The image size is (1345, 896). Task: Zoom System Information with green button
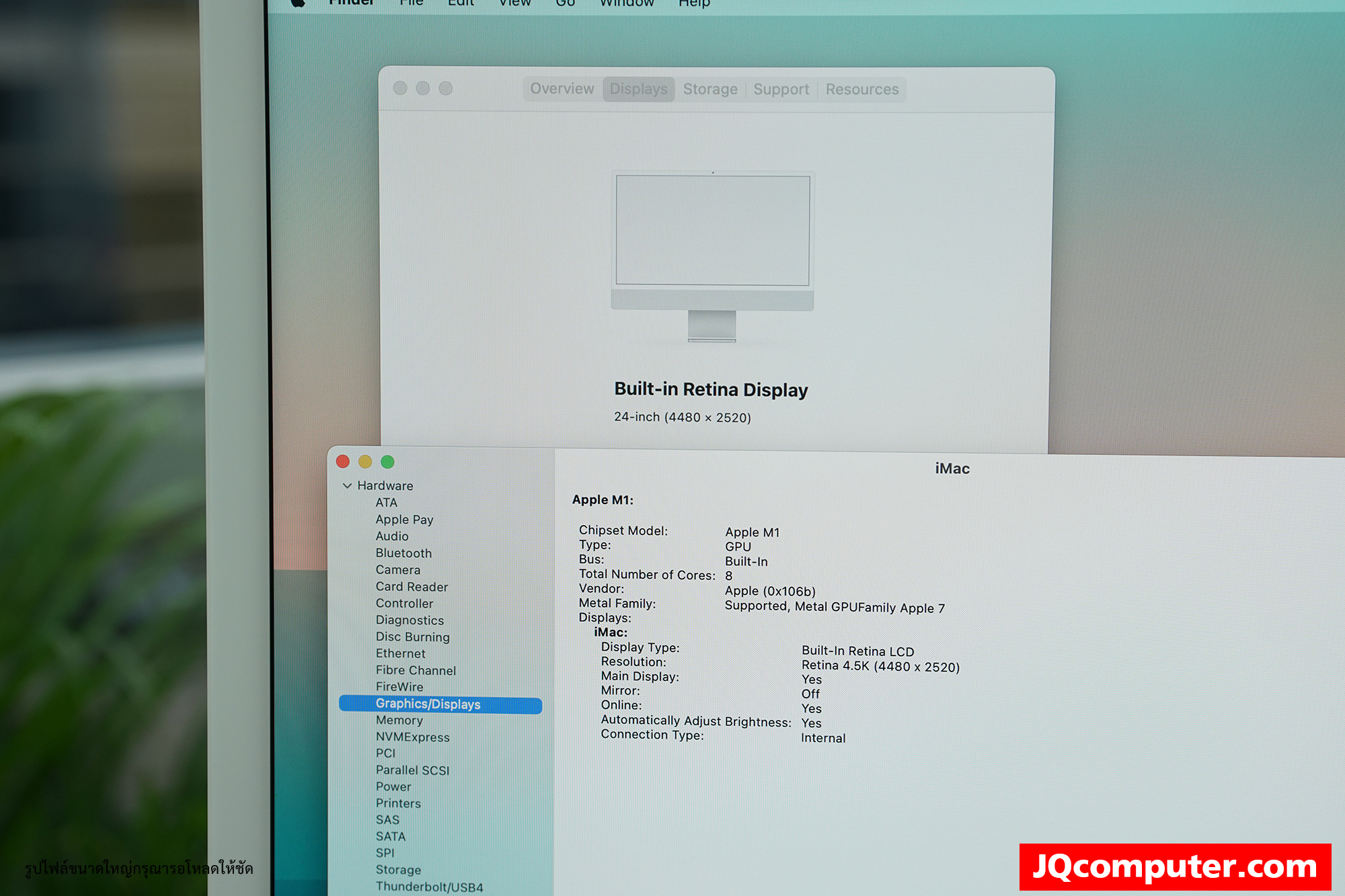[387, 462]
